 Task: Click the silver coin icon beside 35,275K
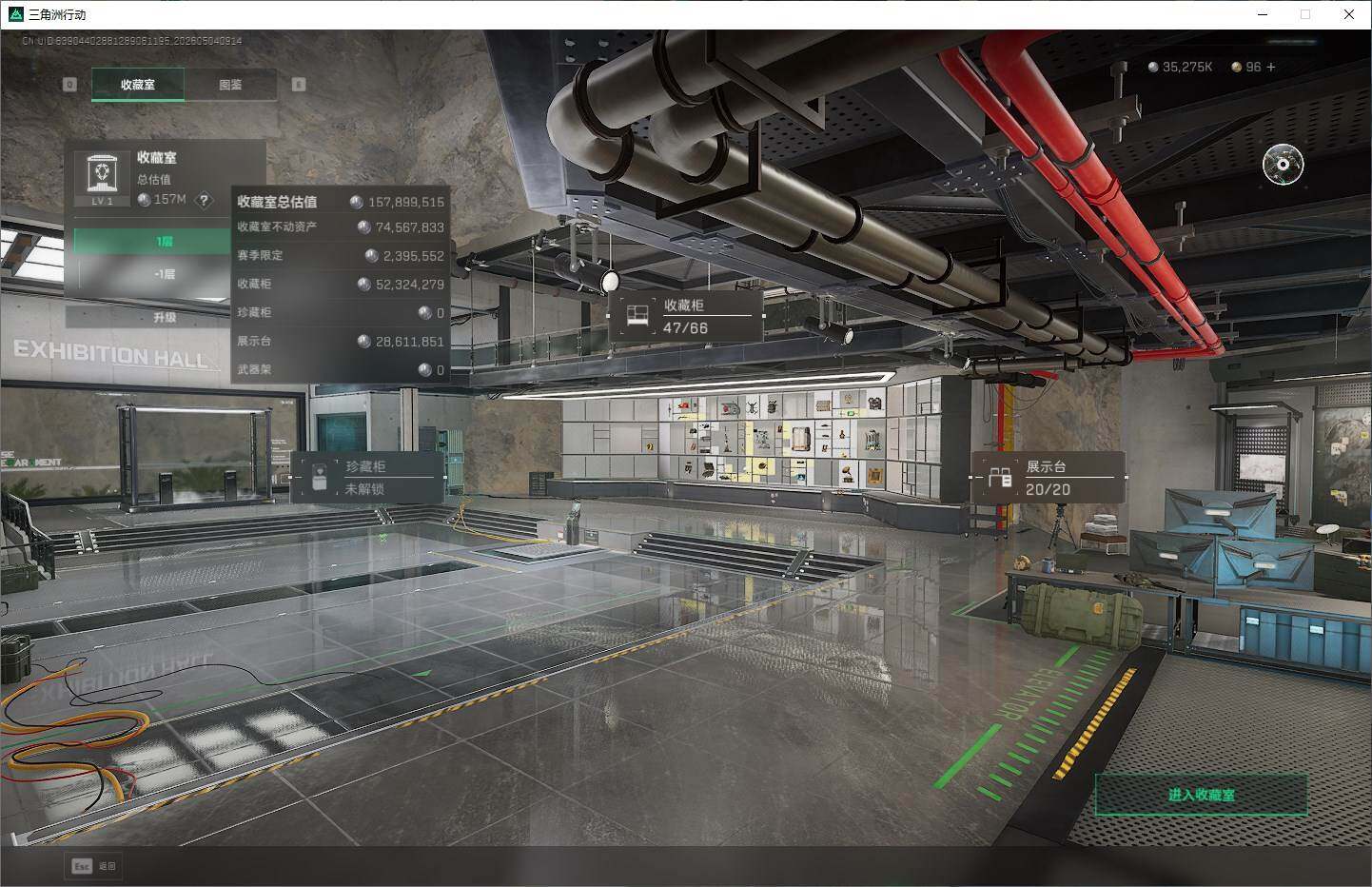pyautogui.click(x=1153, y=67)
